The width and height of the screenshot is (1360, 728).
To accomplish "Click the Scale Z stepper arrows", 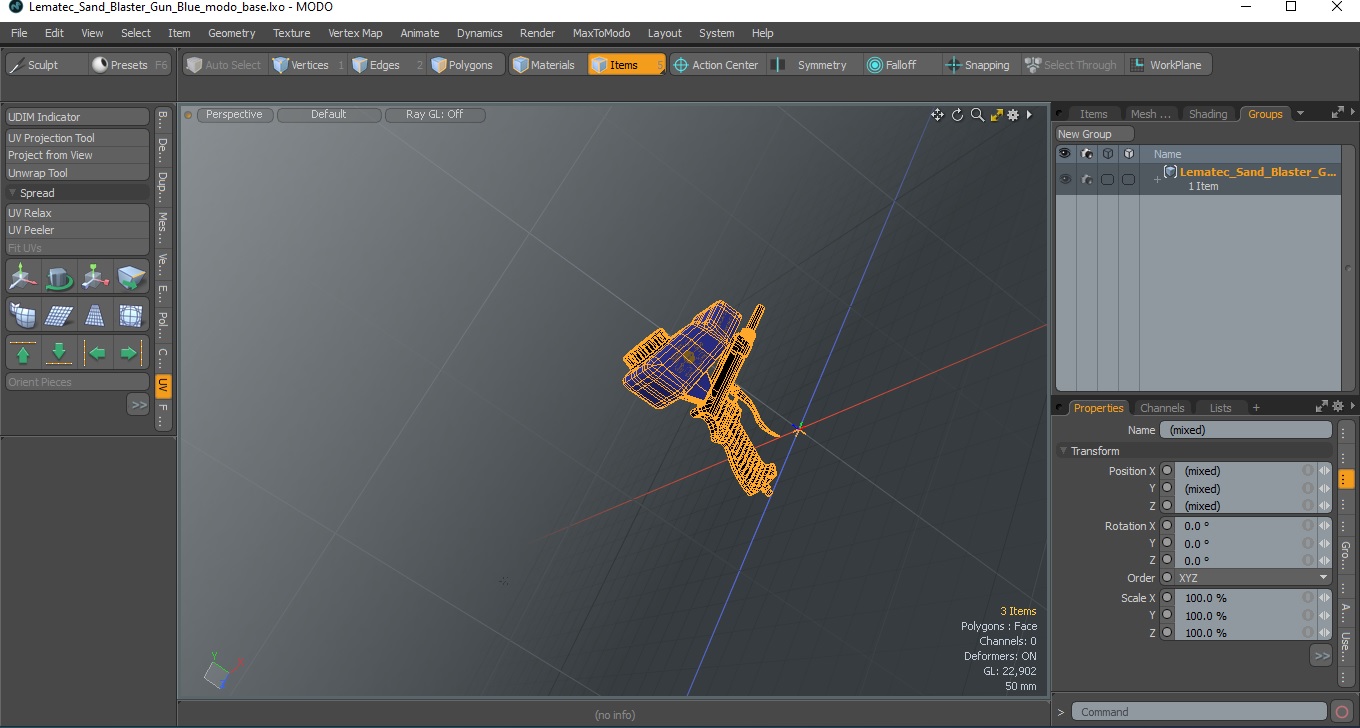I will coord(1325,633).
